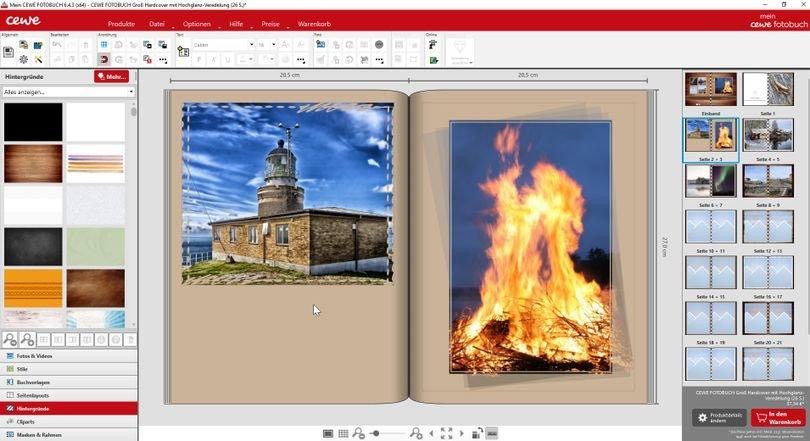Open more text options arrow menu
810x441 pixels.
click(x=301, y=60)
